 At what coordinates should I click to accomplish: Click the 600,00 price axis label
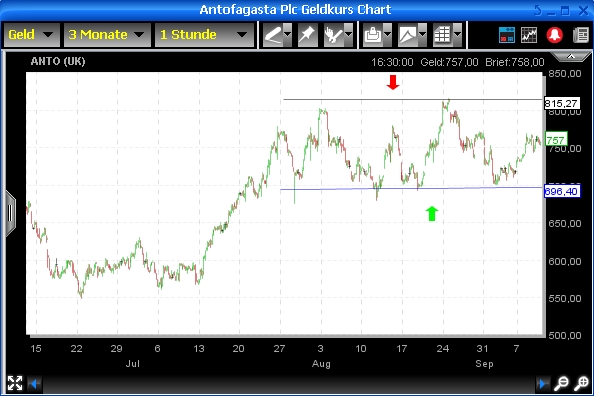(x=565, y=261)
